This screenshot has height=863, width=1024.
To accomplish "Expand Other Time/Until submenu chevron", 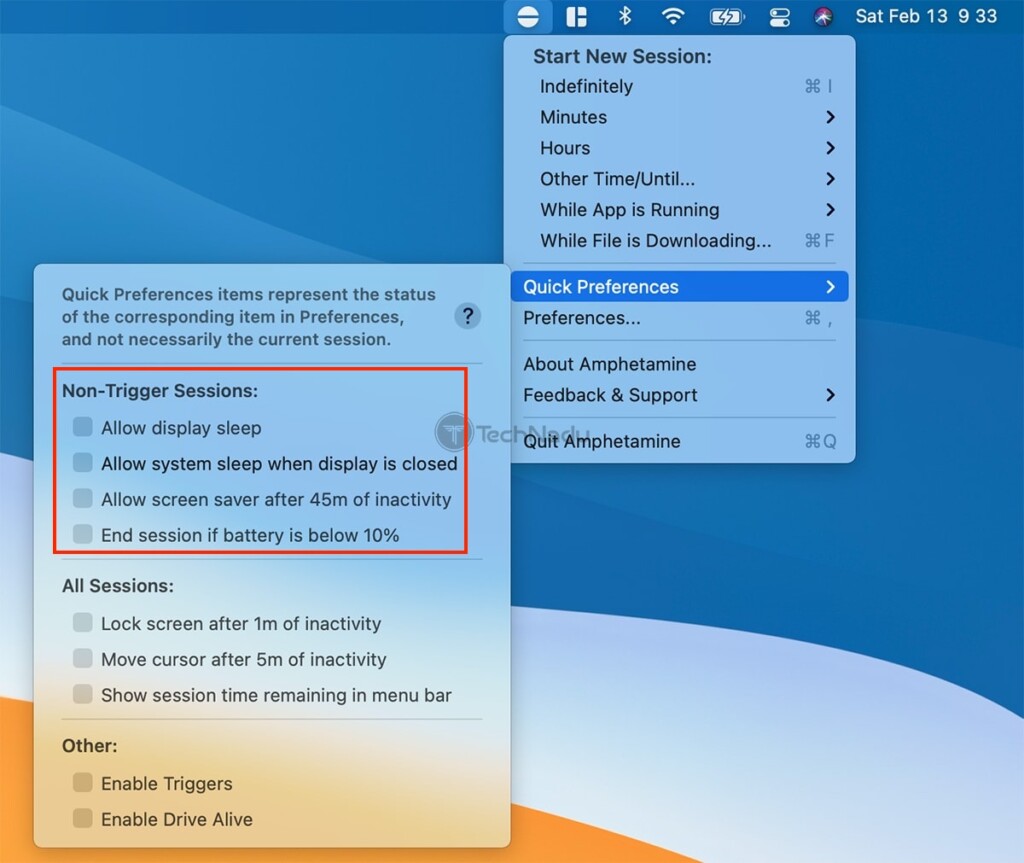I will 830,178.
